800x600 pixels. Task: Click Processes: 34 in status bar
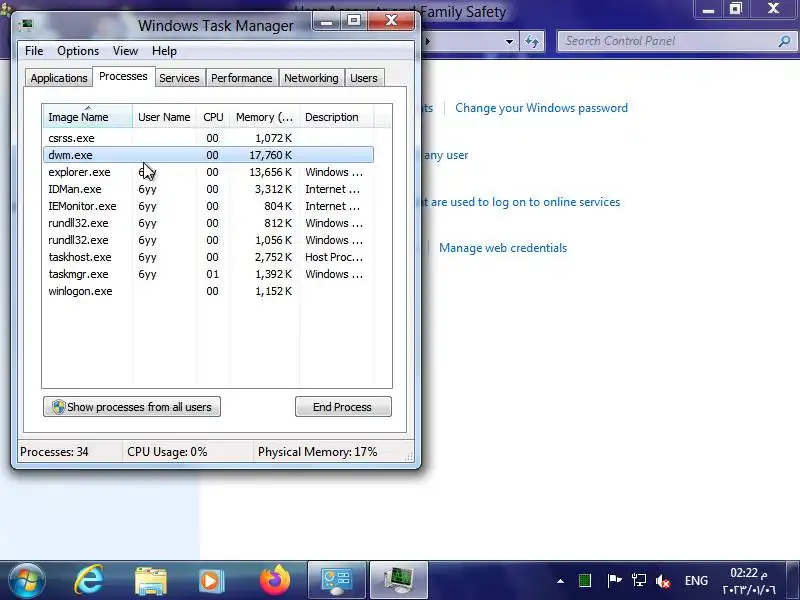pos(54,452)
